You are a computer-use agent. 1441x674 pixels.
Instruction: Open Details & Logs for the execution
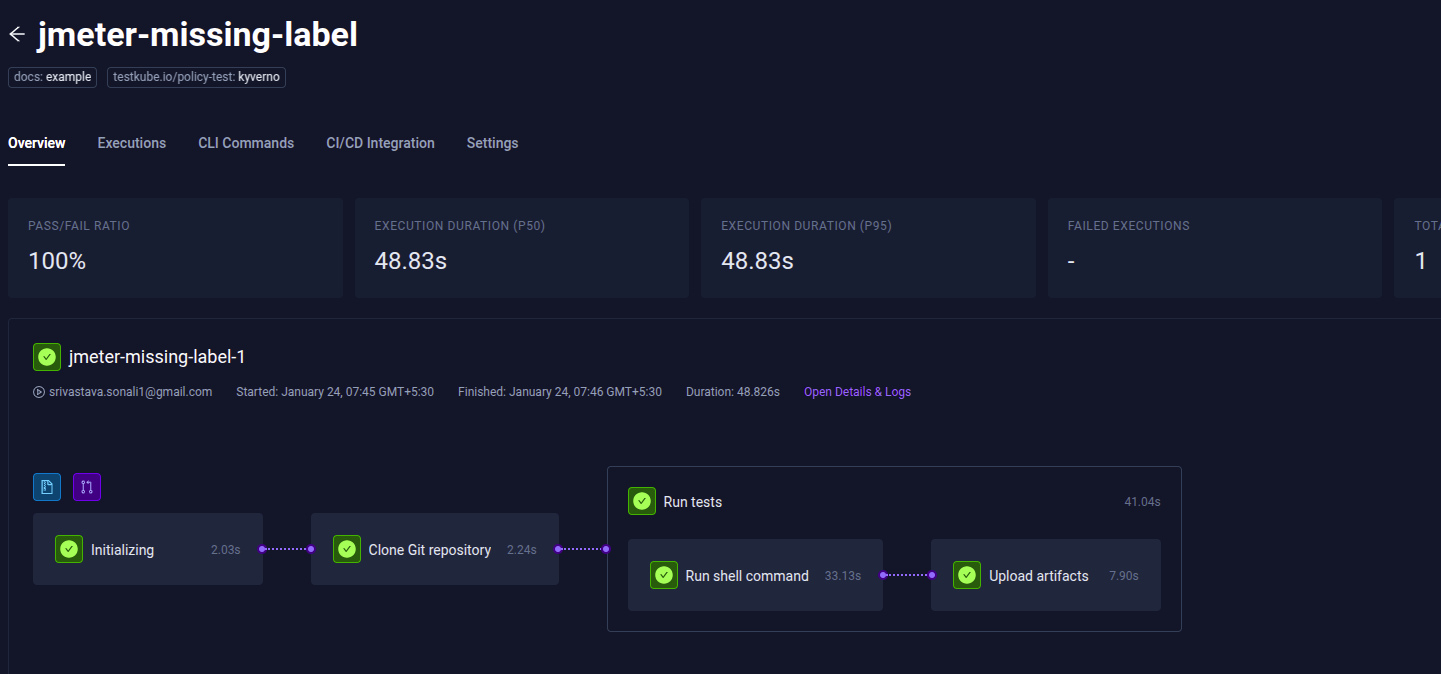pos(856,391)
